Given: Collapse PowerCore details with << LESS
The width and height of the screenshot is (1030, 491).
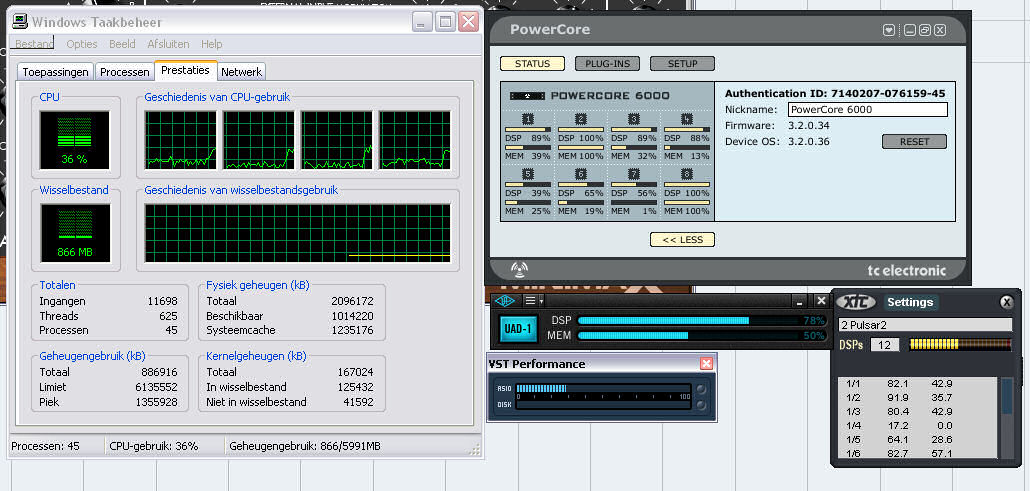Looking at the screenshot, I should click(x=683, y=239).
